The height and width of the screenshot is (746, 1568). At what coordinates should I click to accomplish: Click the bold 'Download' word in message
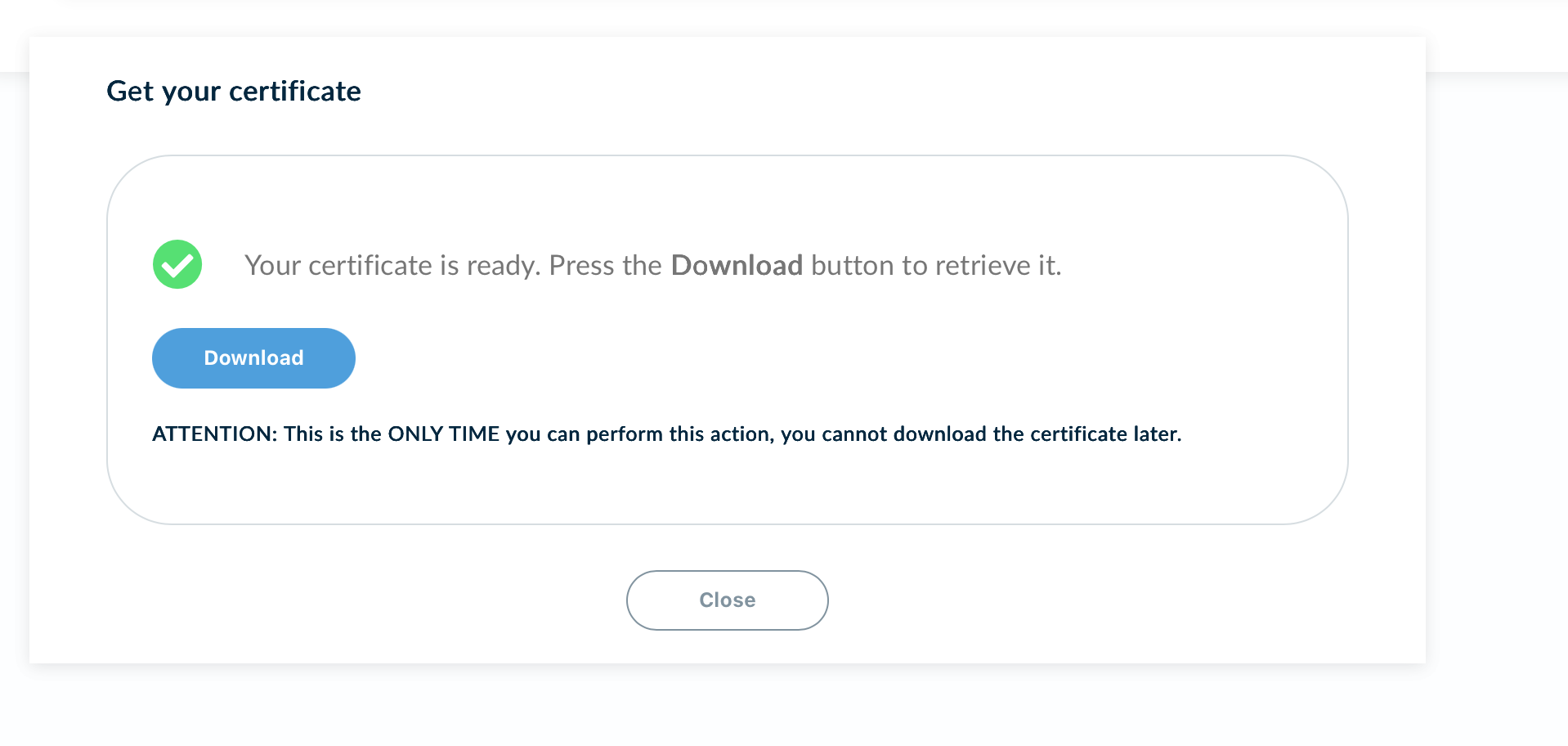tap(737, 265)
